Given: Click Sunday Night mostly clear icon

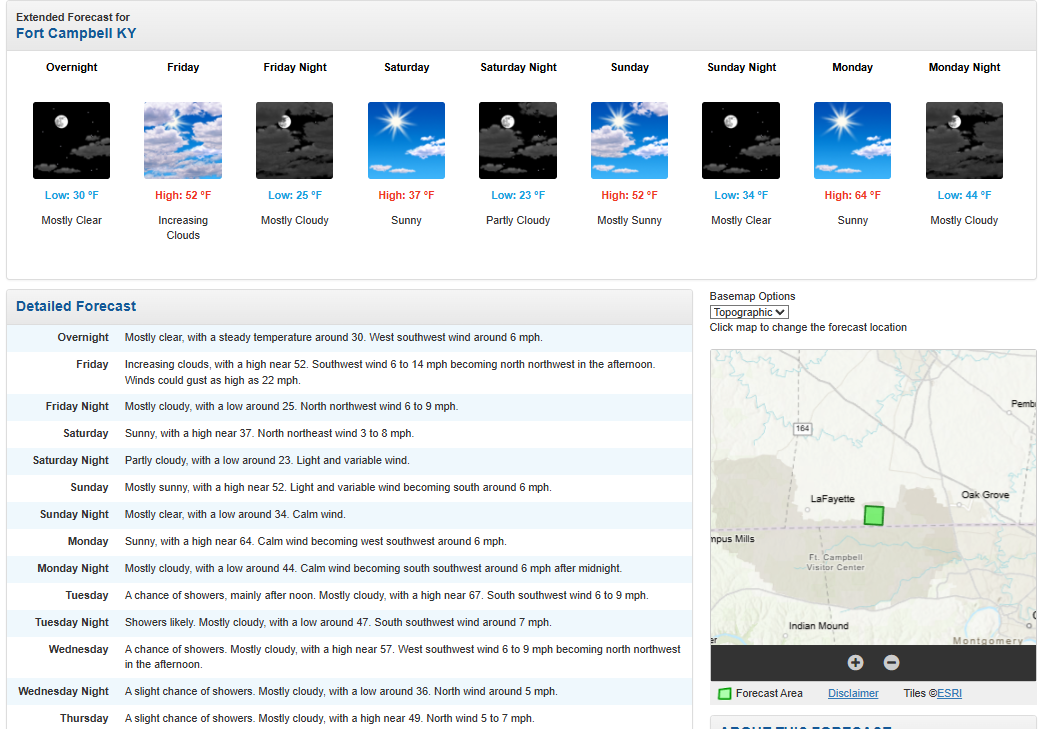Looking at the screenshot, I should click(741, 140).
